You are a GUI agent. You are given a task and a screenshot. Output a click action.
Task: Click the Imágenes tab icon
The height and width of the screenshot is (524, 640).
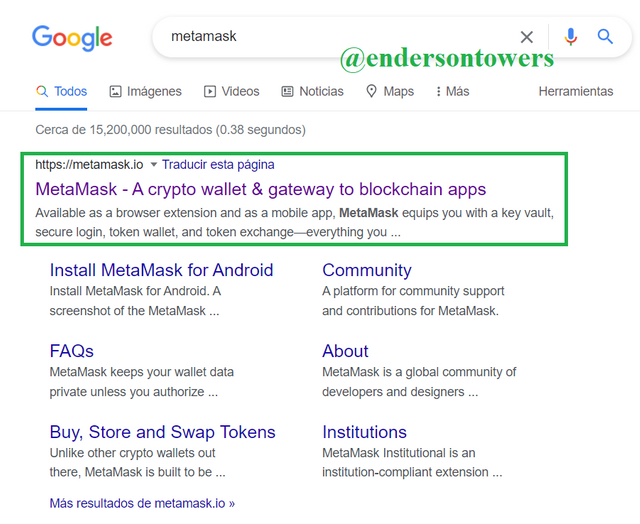pos(116,91)
